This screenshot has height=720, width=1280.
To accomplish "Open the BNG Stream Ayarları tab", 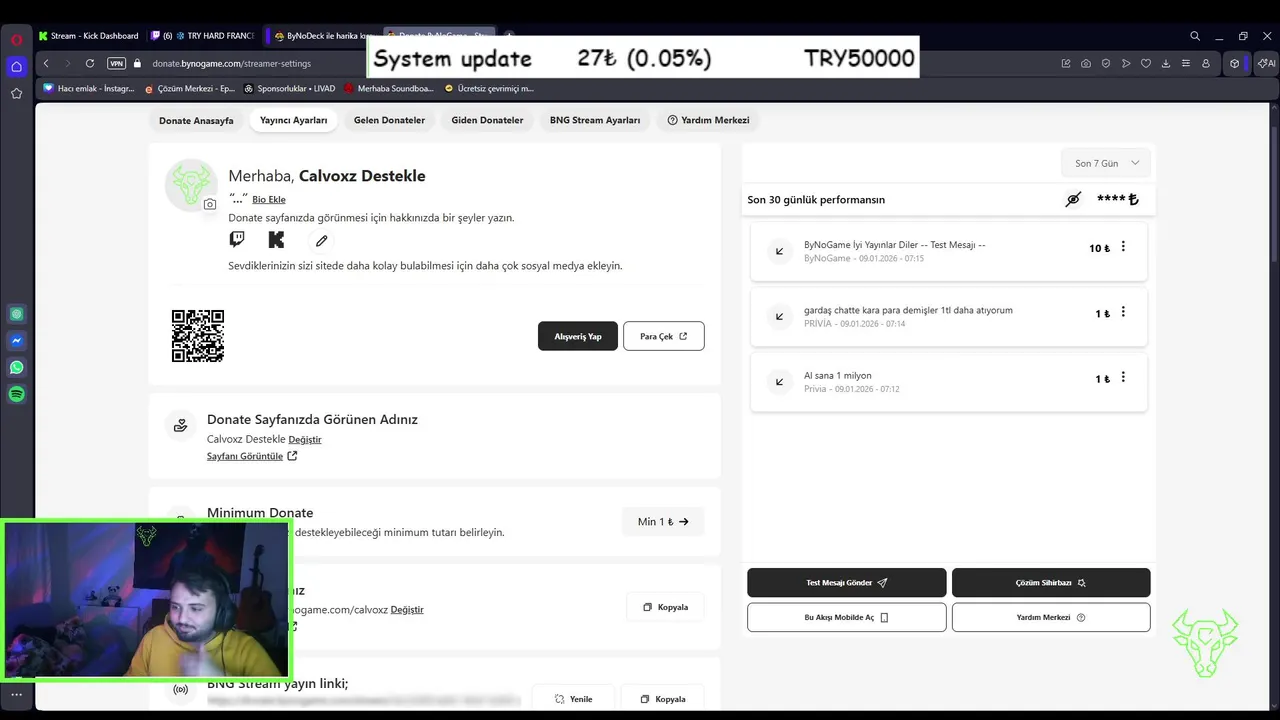I will pos(595,120).
